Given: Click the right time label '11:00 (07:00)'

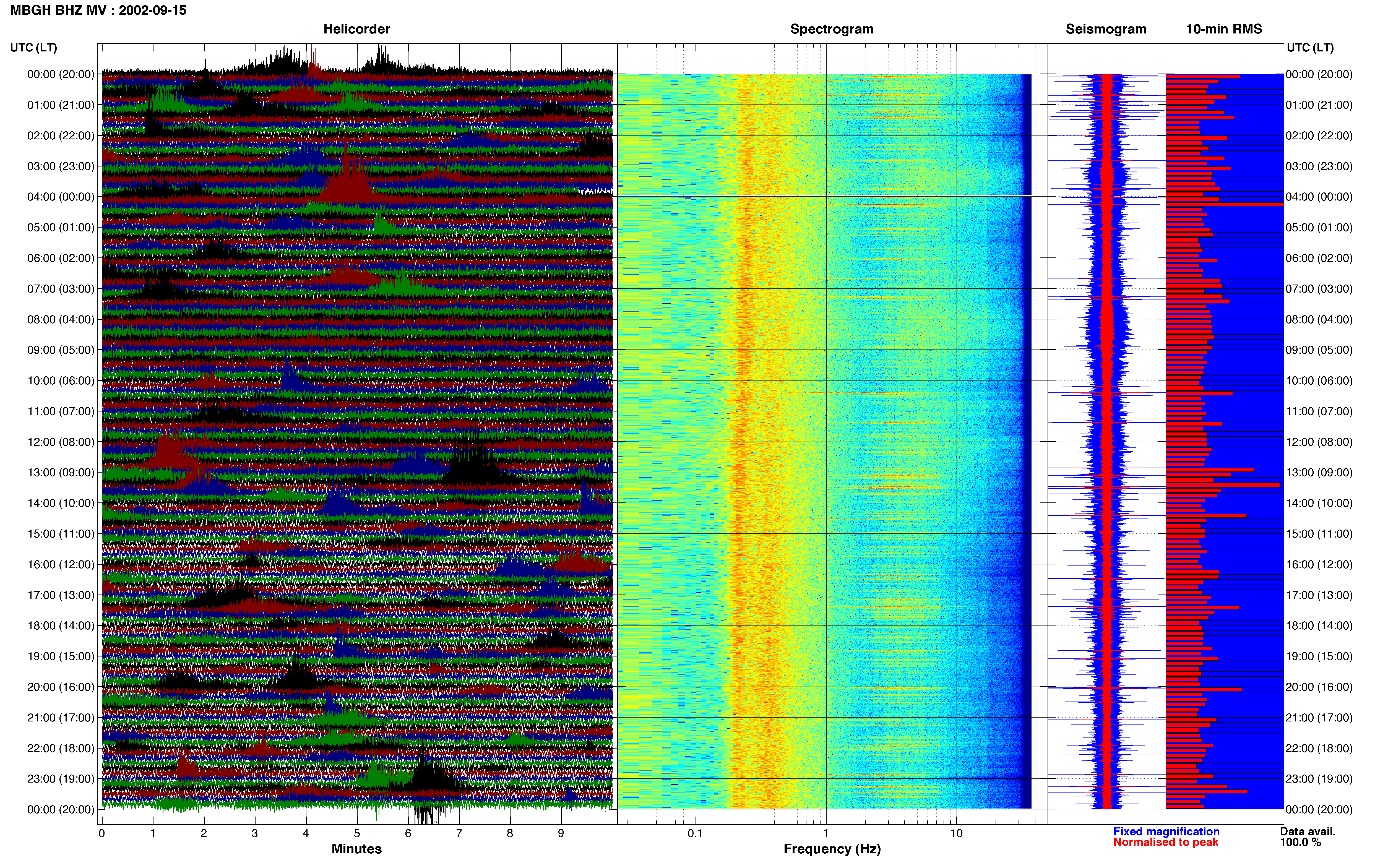Looking at the screenshot, I should [x=1319, y=412].
